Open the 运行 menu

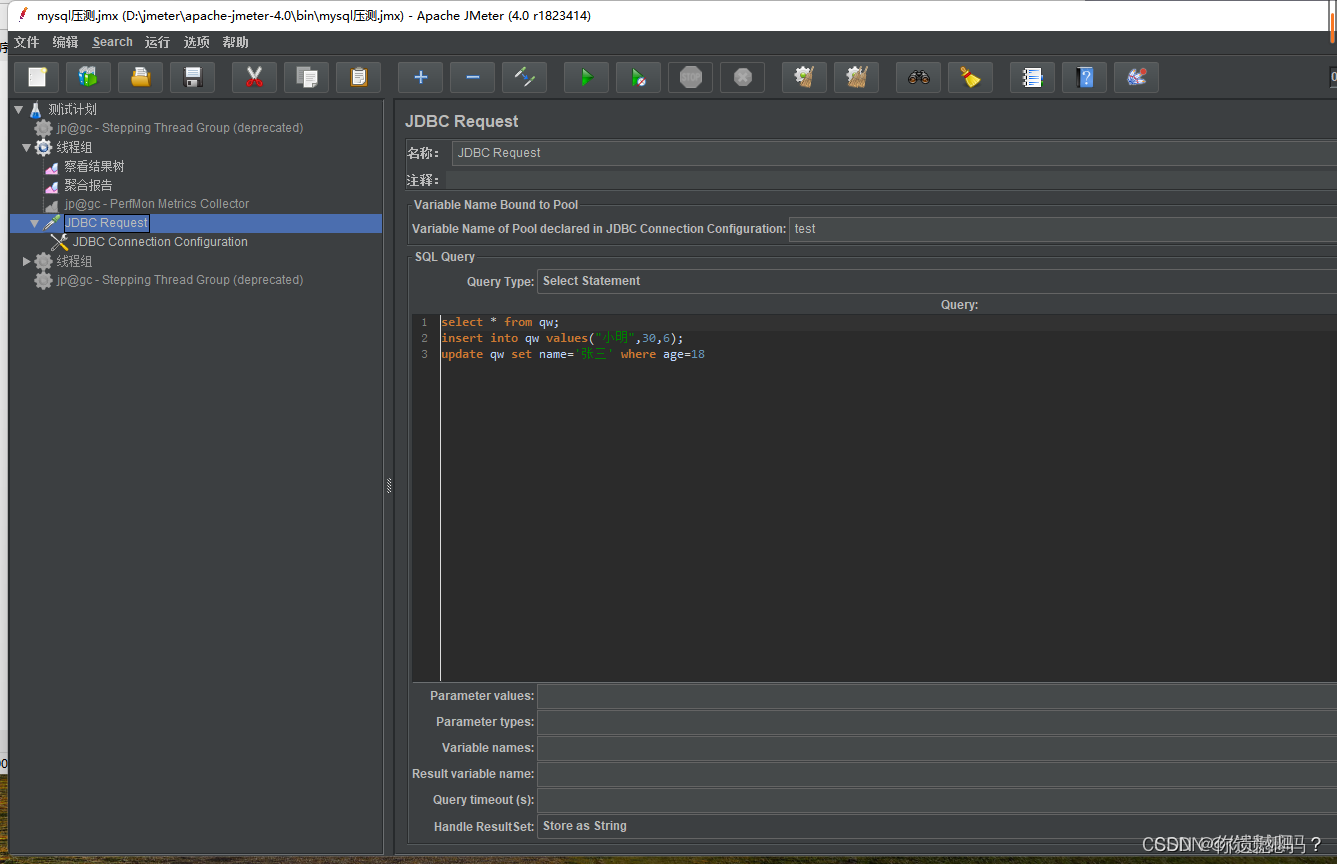[x=157, y=42]
